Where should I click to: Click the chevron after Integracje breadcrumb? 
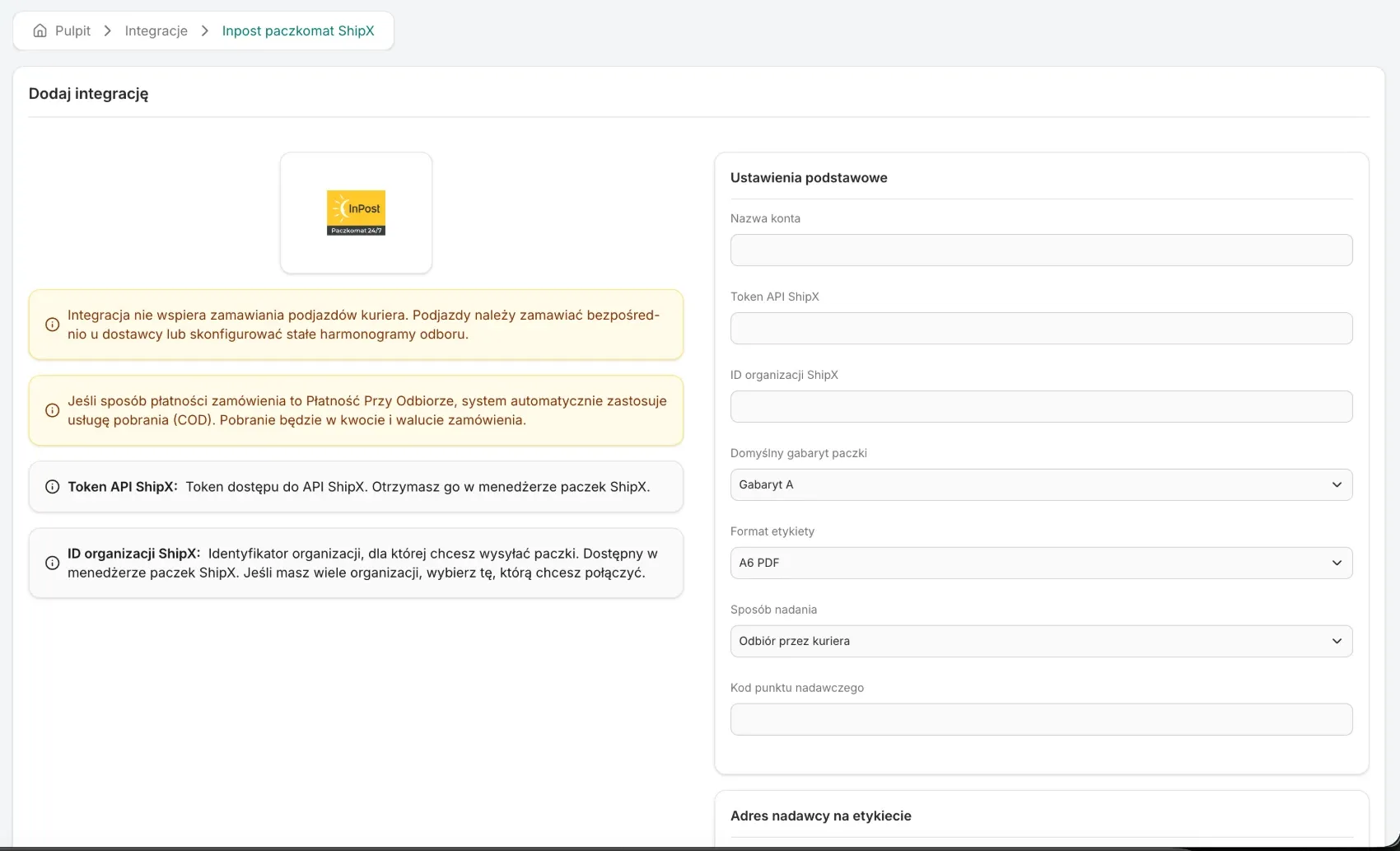(205, 30)
